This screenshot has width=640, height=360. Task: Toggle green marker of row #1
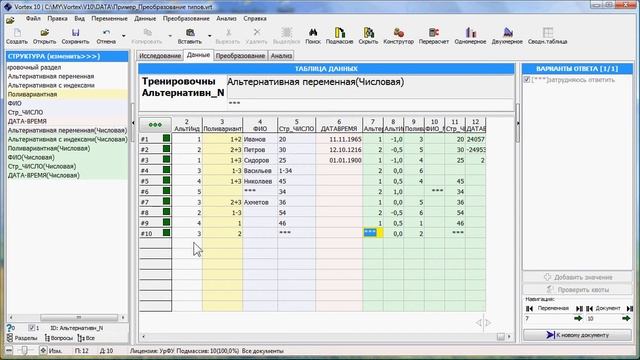click(166, 138)
